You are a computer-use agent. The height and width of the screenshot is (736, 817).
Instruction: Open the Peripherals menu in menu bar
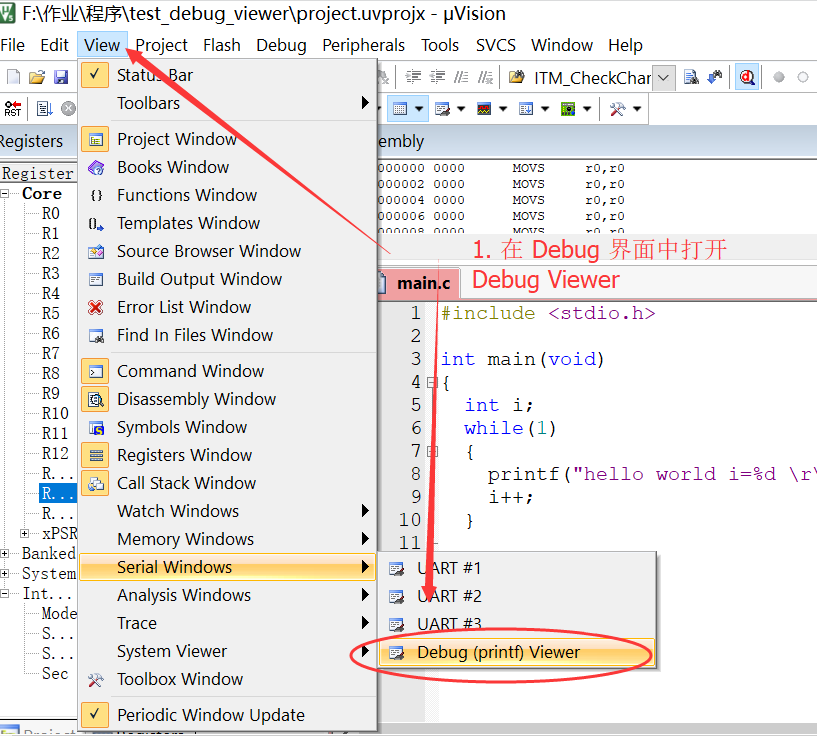tap(363, 45)
